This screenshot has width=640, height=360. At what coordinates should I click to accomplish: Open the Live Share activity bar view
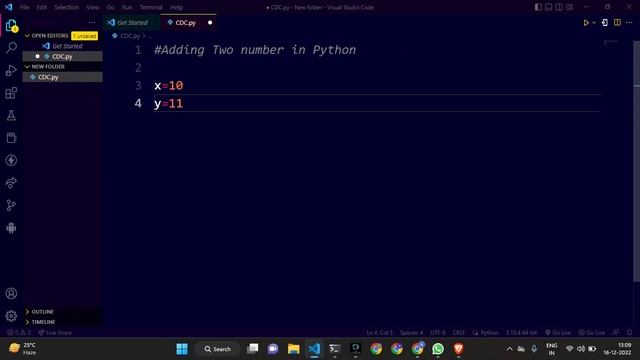[11, 182]
